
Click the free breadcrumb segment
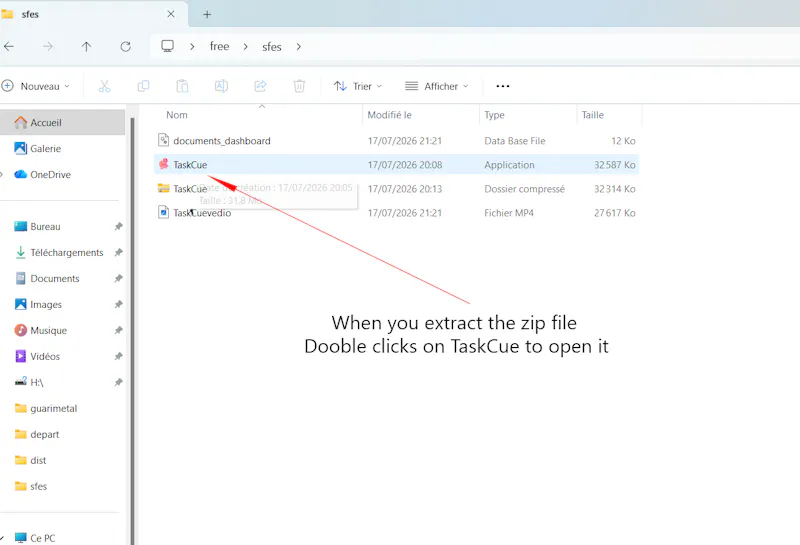point(219,46)
